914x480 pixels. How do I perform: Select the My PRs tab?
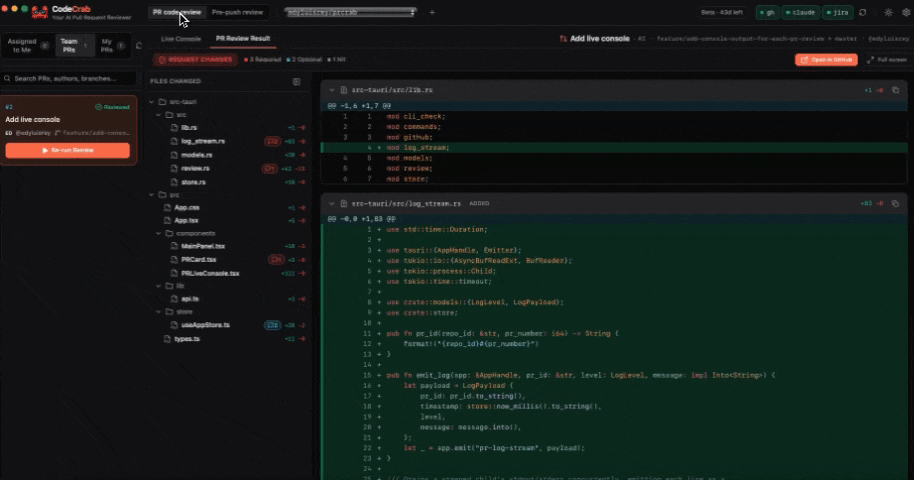[112, 45]
